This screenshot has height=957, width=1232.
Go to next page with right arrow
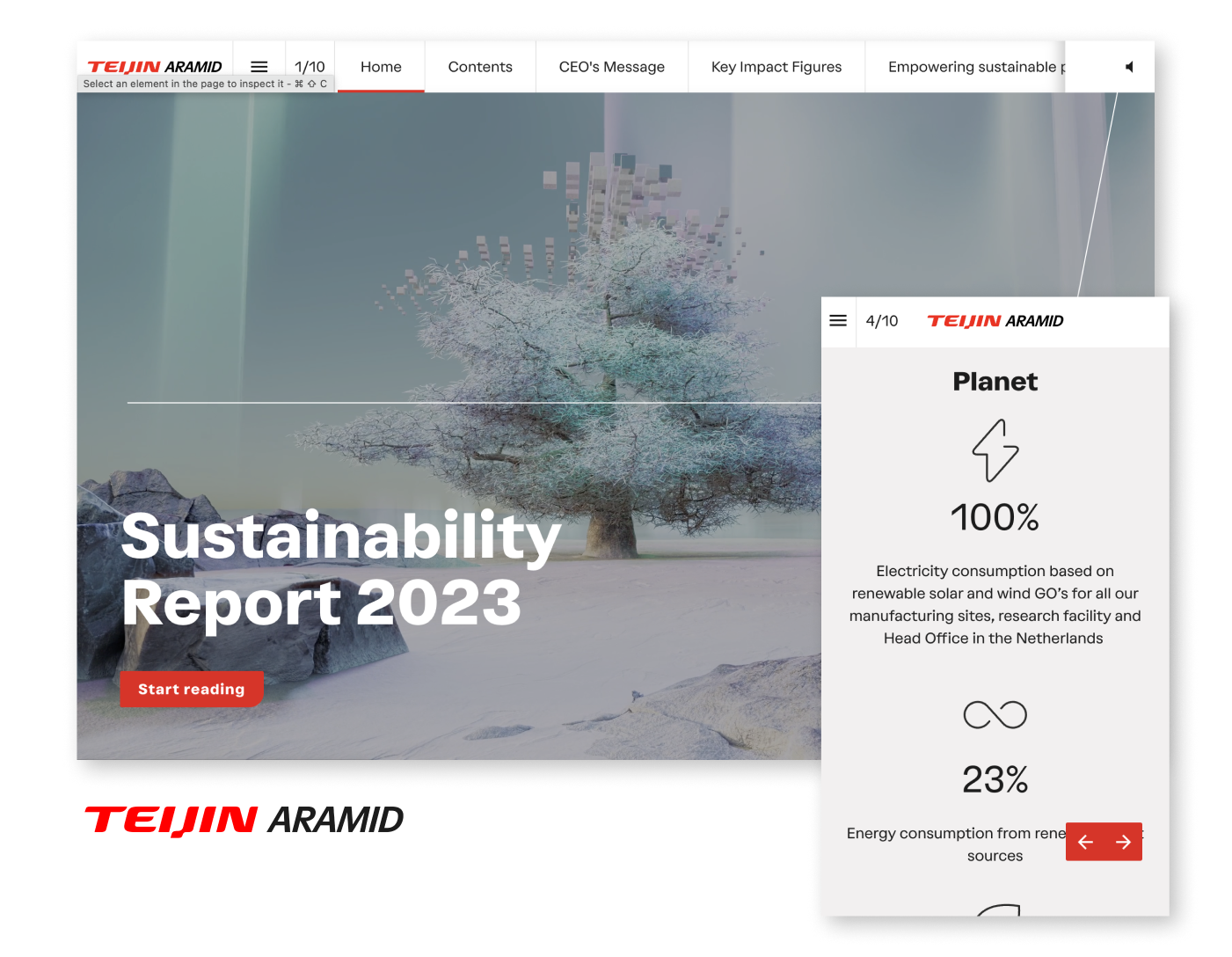pyautogui.click(x=1123, y=842)
